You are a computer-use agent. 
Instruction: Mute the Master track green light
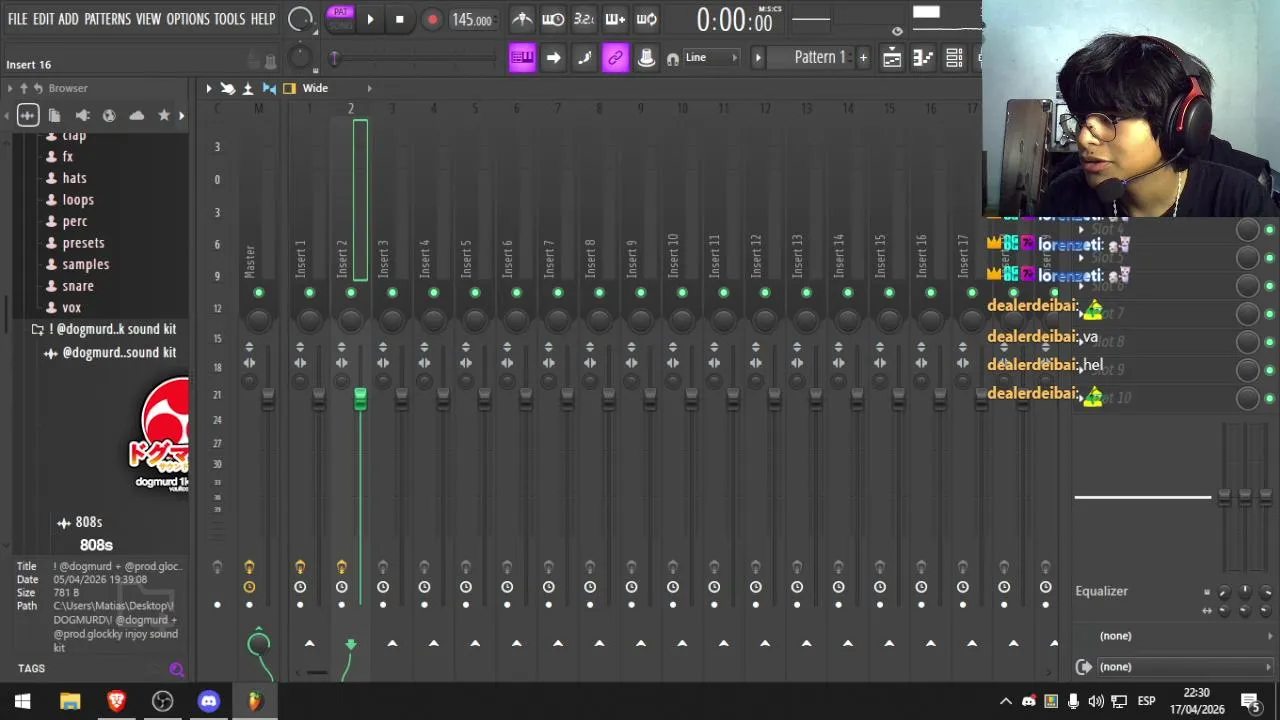click(x=259, y=292)
